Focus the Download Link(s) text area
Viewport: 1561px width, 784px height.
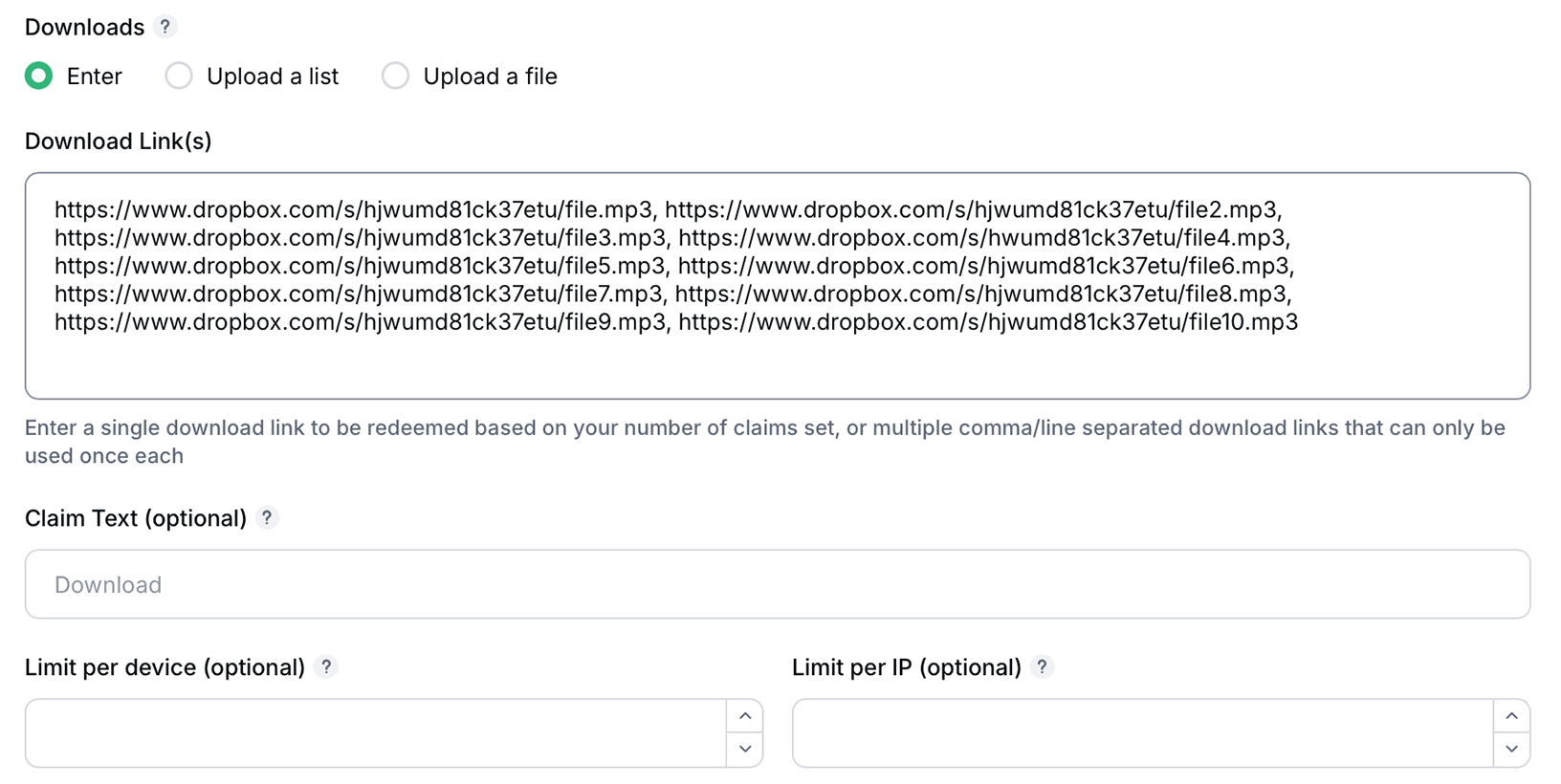(x=778, y=286)
